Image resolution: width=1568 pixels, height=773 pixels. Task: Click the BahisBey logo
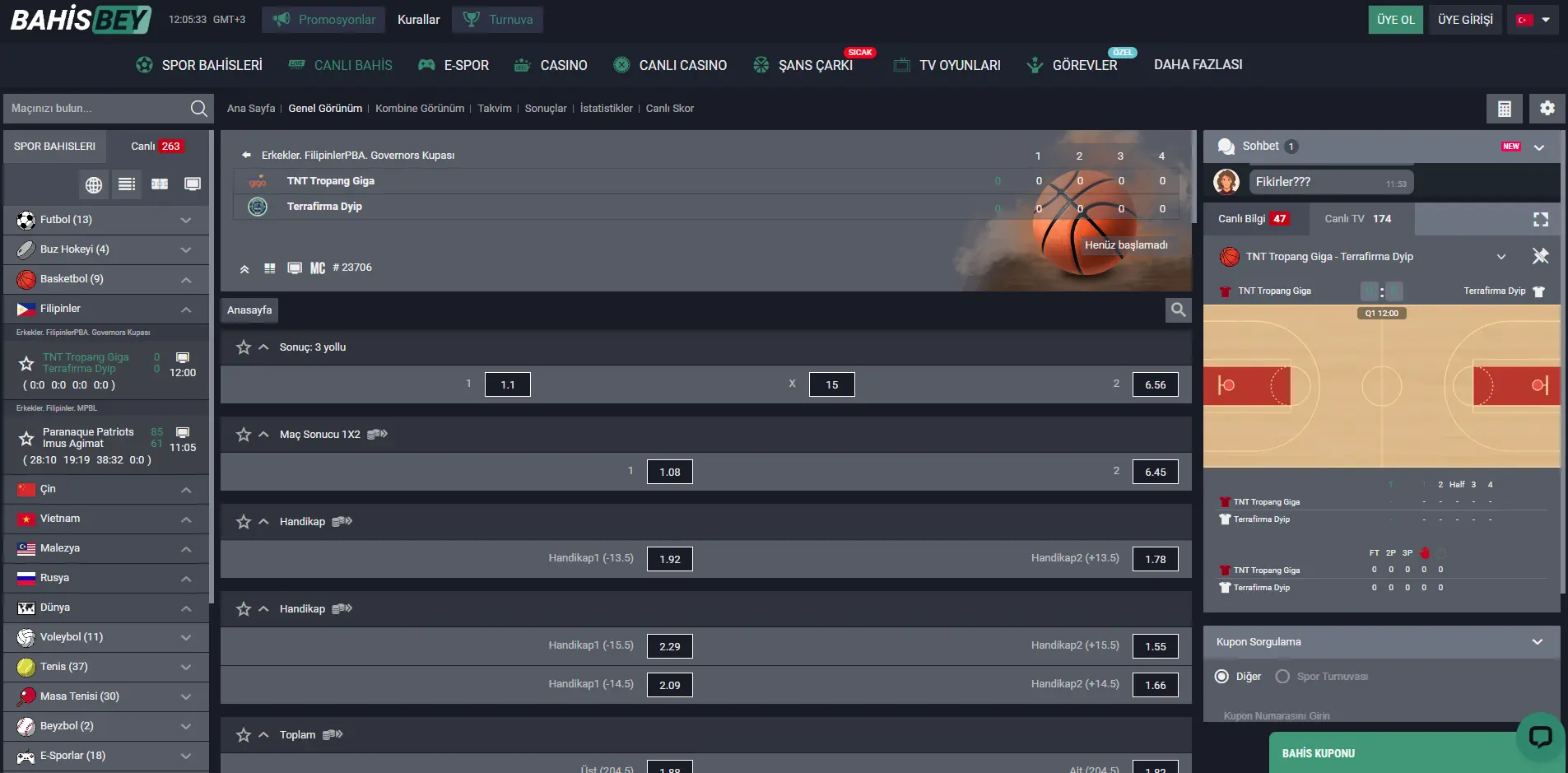pyautogui.click(x=81, y=19)
